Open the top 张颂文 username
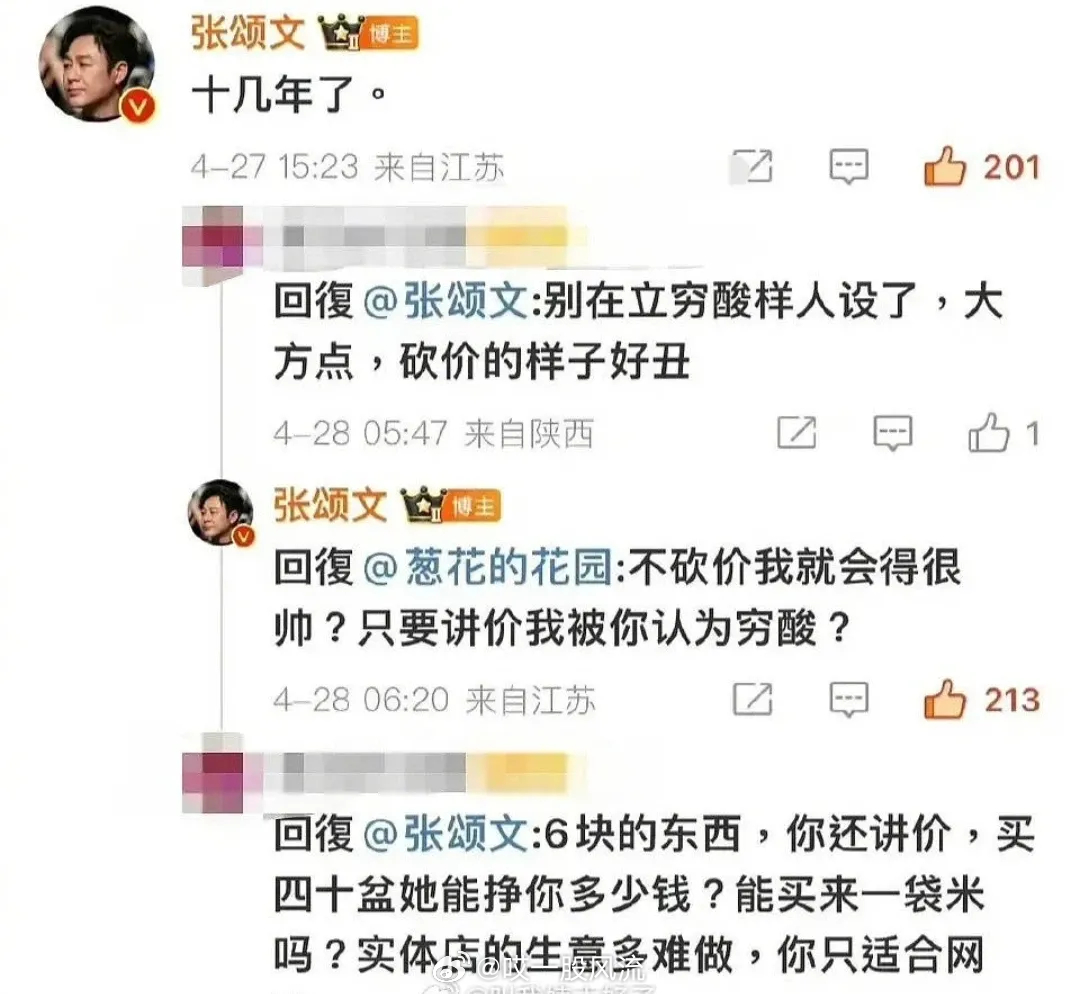Screen dimensions: 1080x994 click(x=248, y=33)
